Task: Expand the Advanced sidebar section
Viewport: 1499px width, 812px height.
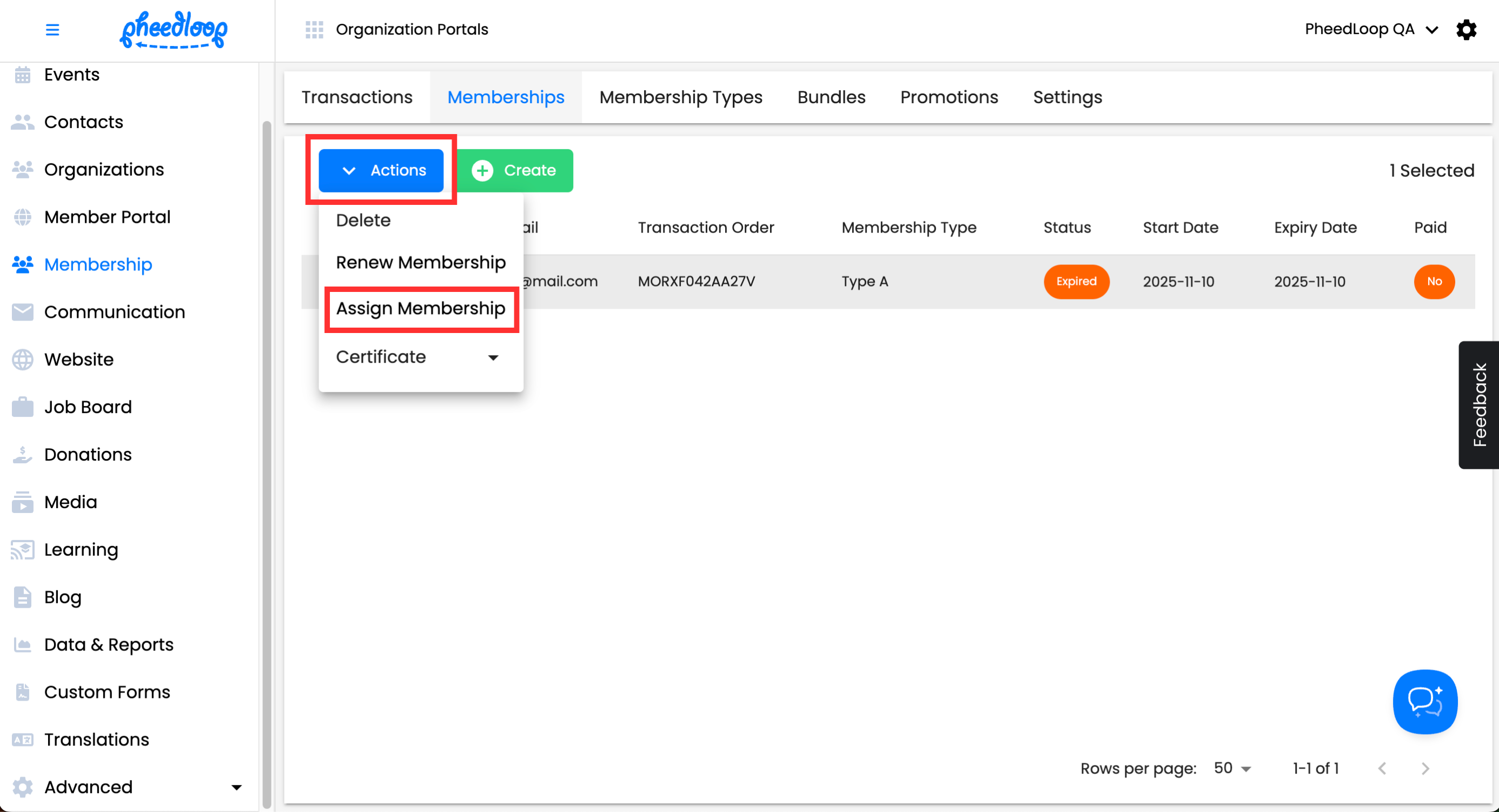Action: (x=236, y=787)
